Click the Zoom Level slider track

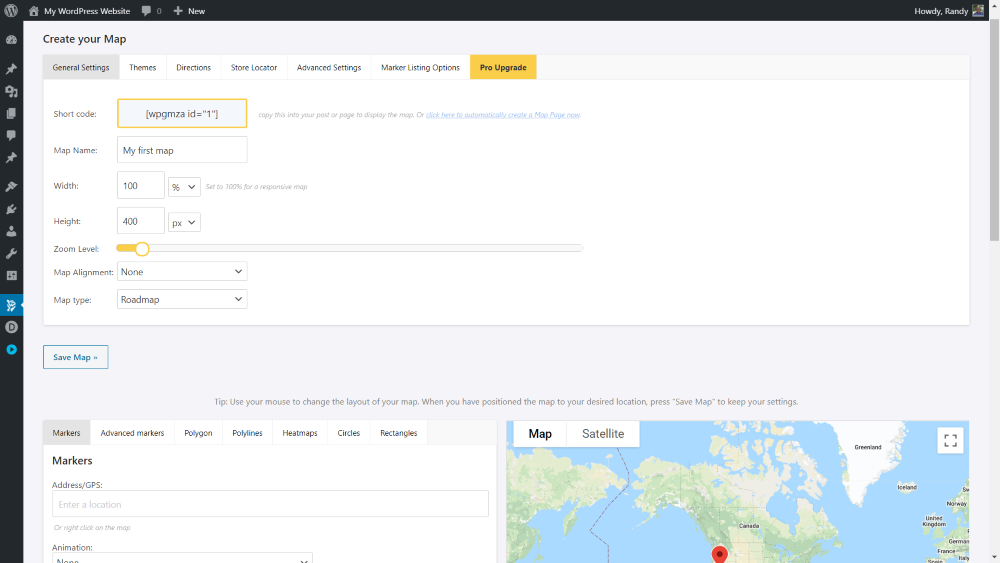tap(349, 248)
